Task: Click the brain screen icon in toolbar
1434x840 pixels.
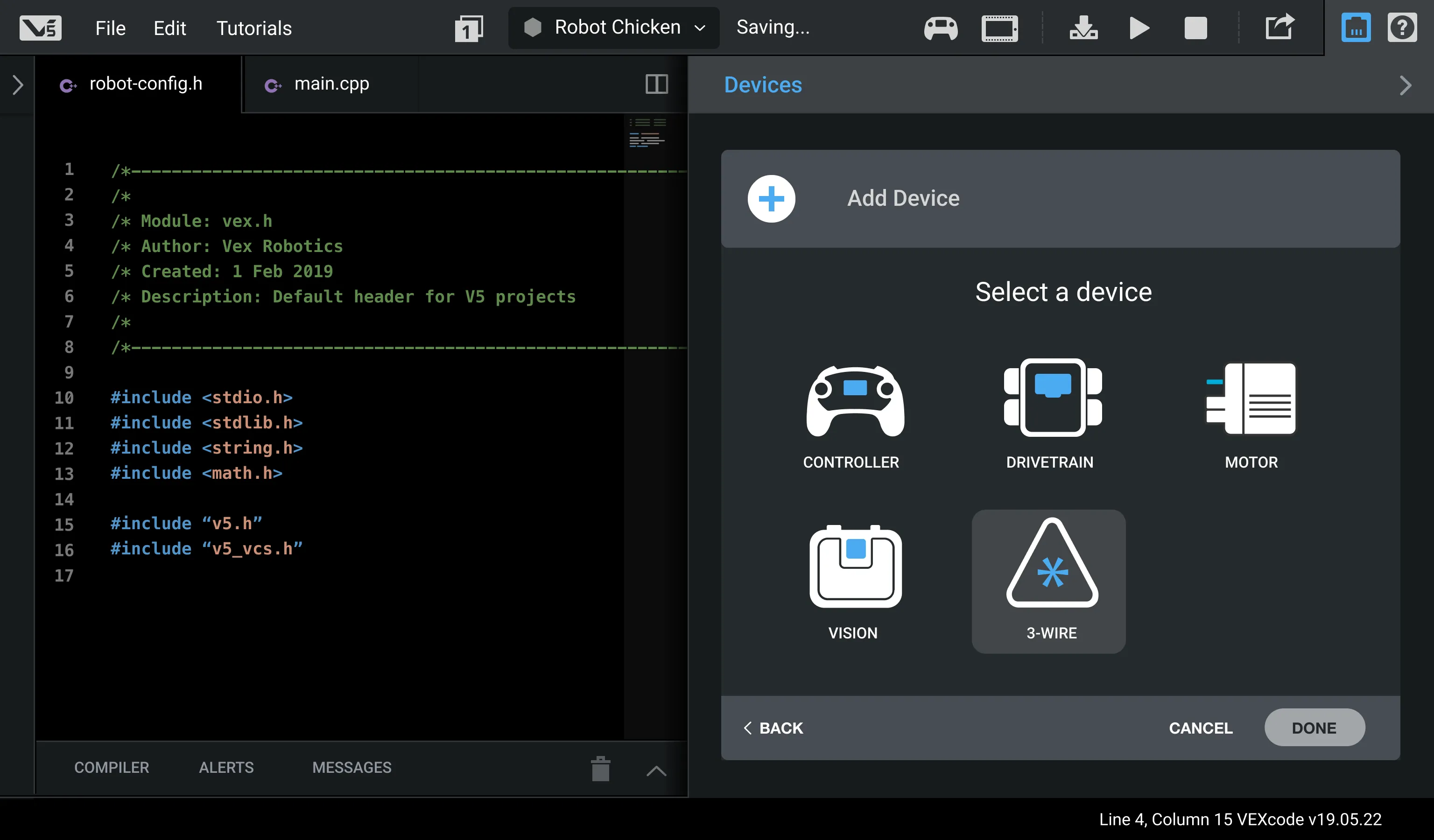Action: click(999, 28)
